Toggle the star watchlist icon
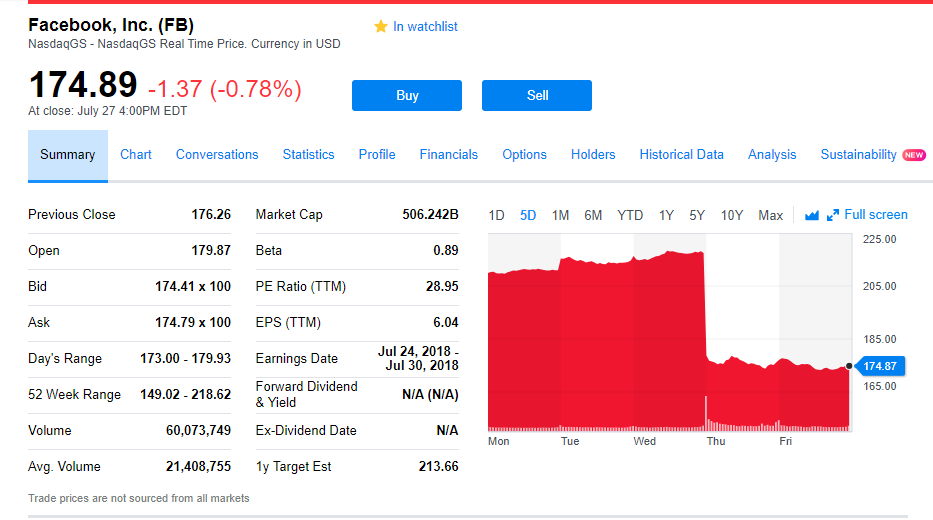Viewport: 933px width, 520px height. pyautogui.click(x=380, y=27)
